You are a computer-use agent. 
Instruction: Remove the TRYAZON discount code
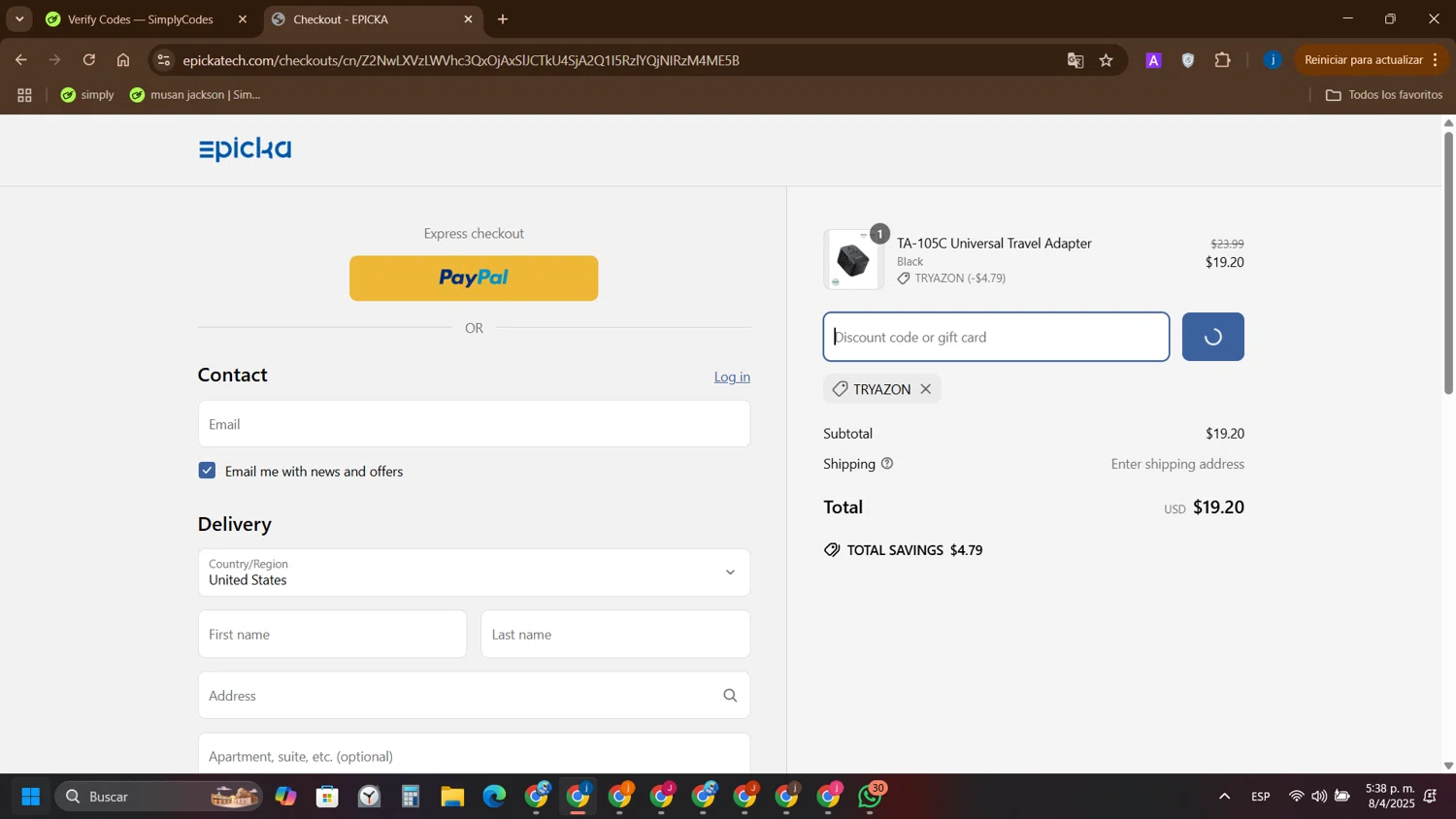(x=926, y=389)
